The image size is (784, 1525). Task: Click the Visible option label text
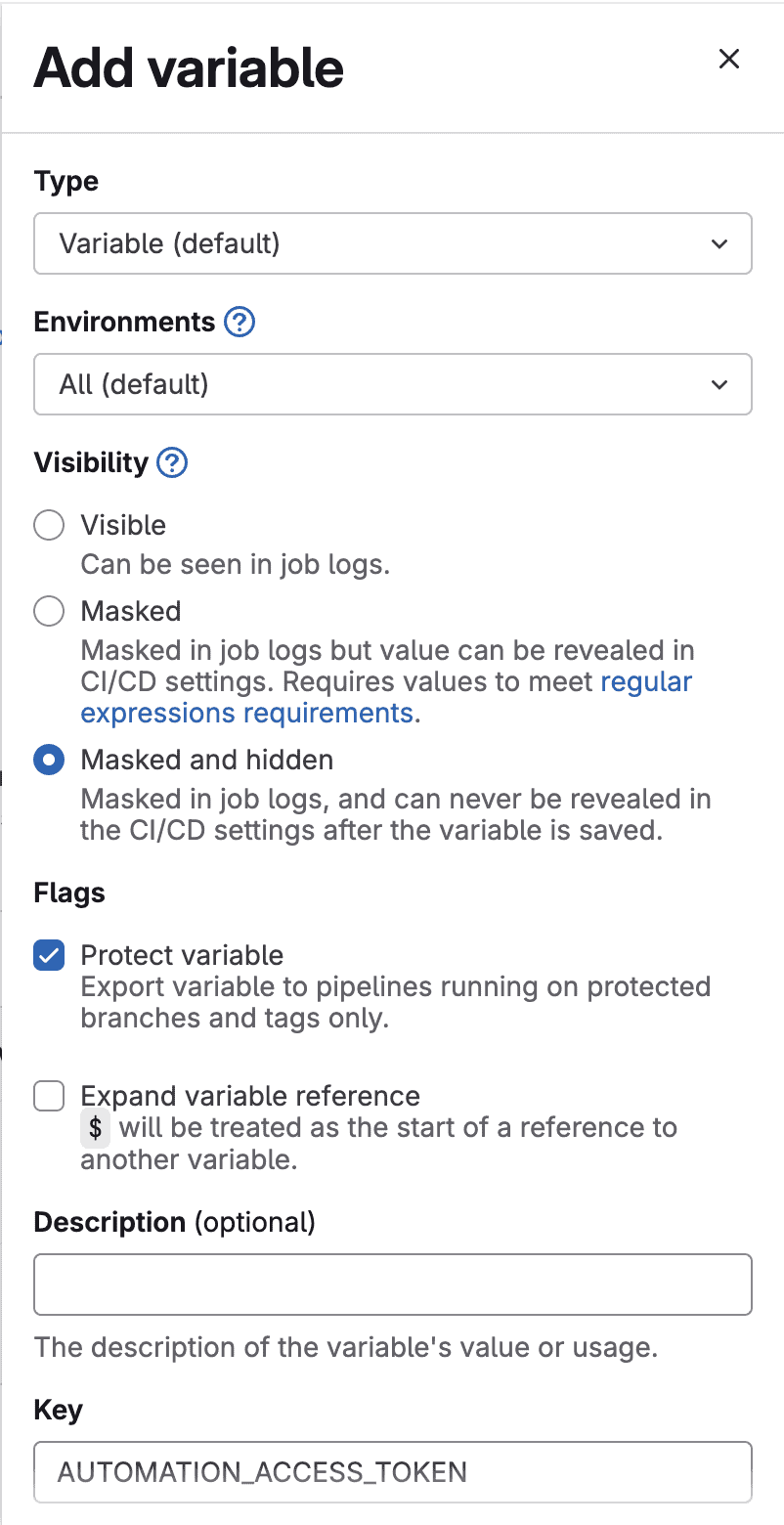pyautogui.click(x=123, y=525)
